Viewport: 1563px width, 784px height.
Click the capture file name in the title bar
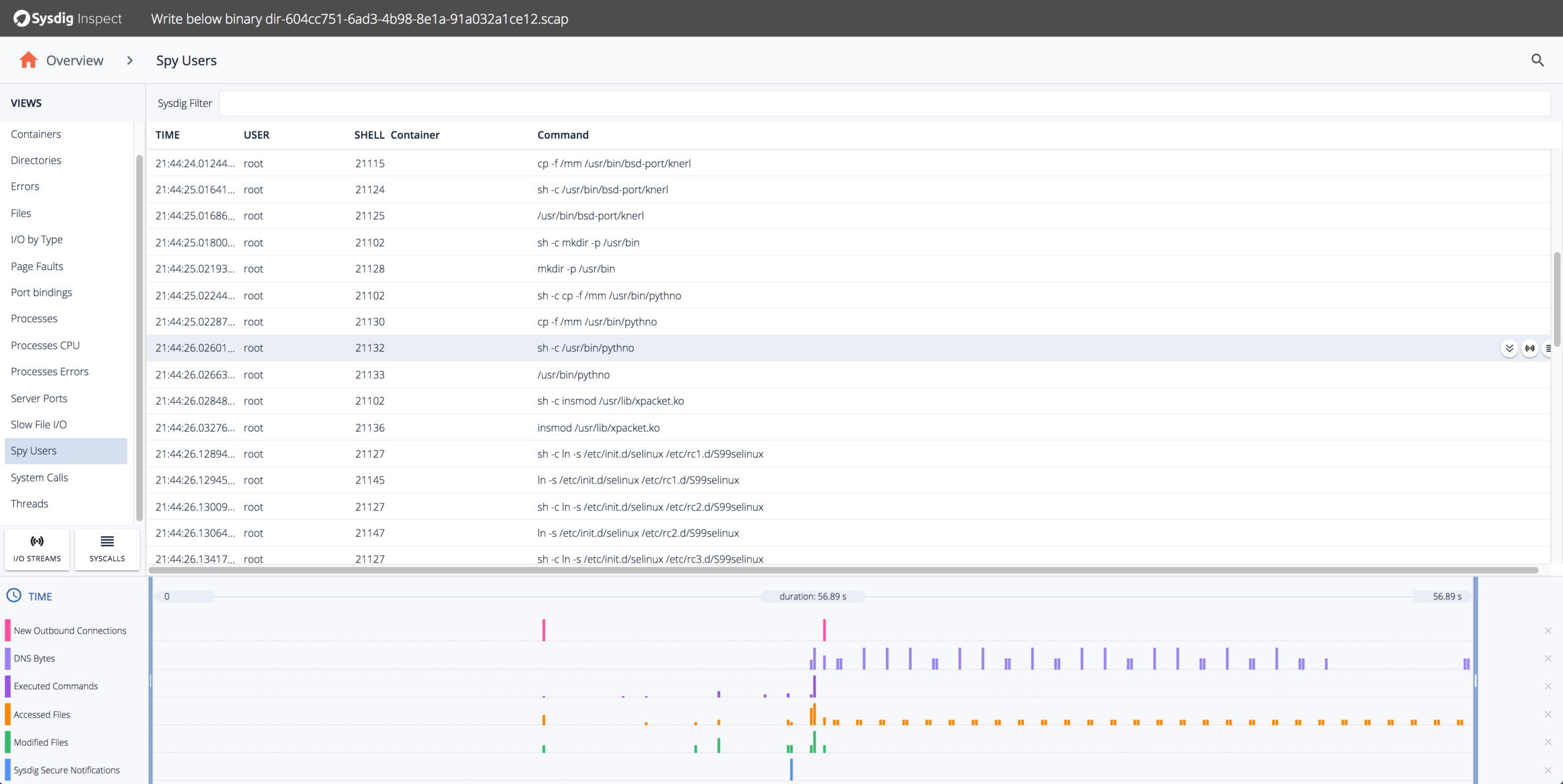click(x=359, y=18)
